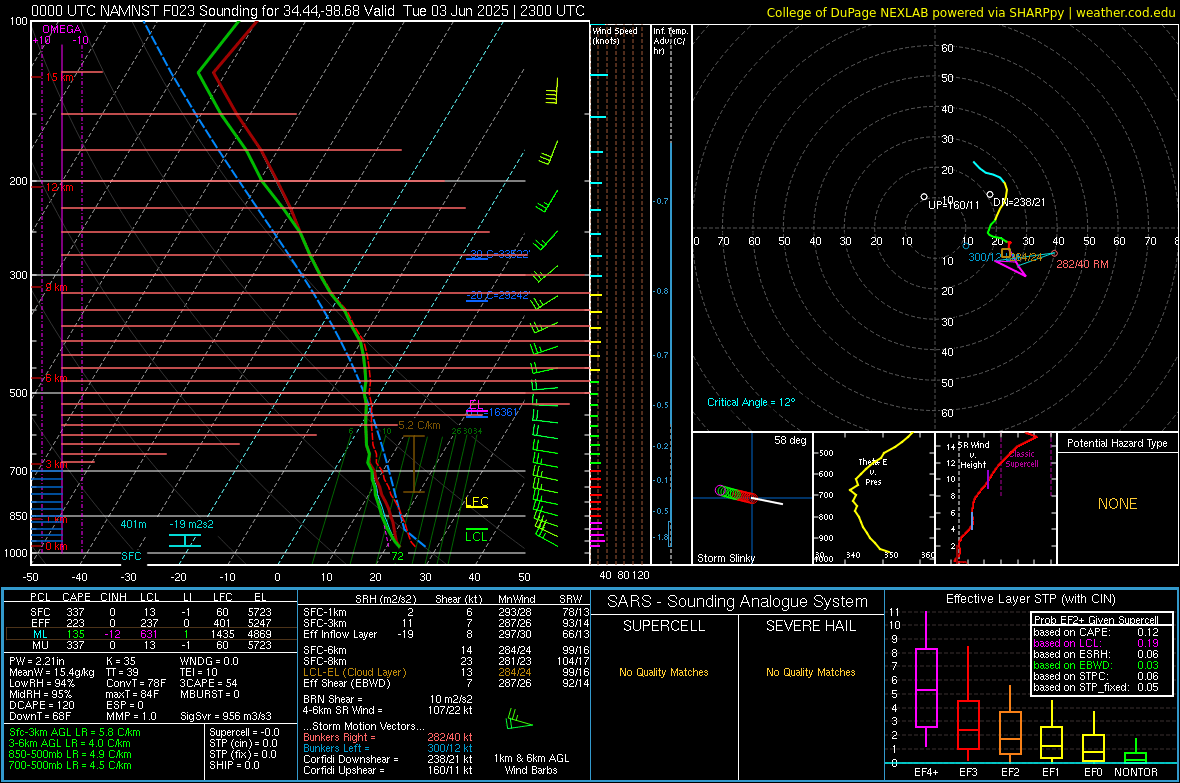1180x783 pixels.
Task: Click the "DCAPE = 120" value
Action: (x=41, y=705)
